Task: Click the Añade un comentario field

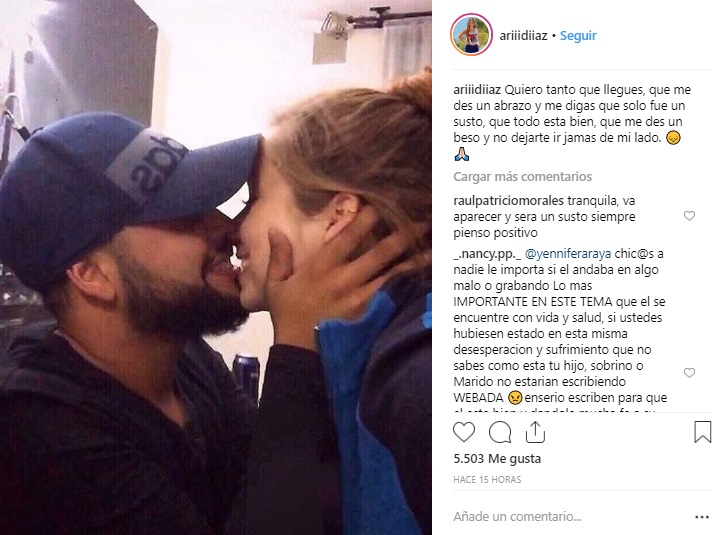Action: [517, 517]
